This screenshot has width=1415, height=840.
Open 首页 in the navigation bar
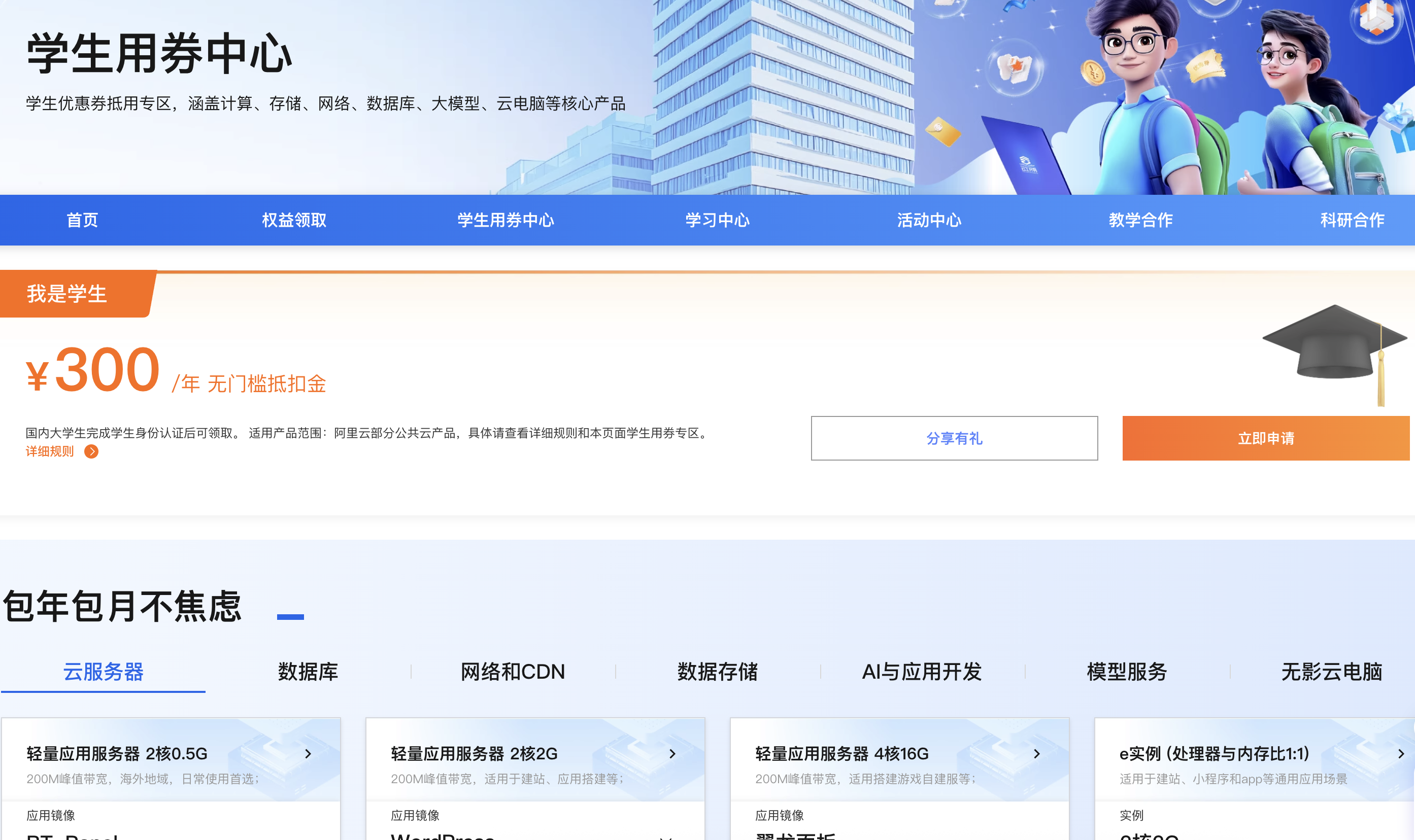coord(82,220)
